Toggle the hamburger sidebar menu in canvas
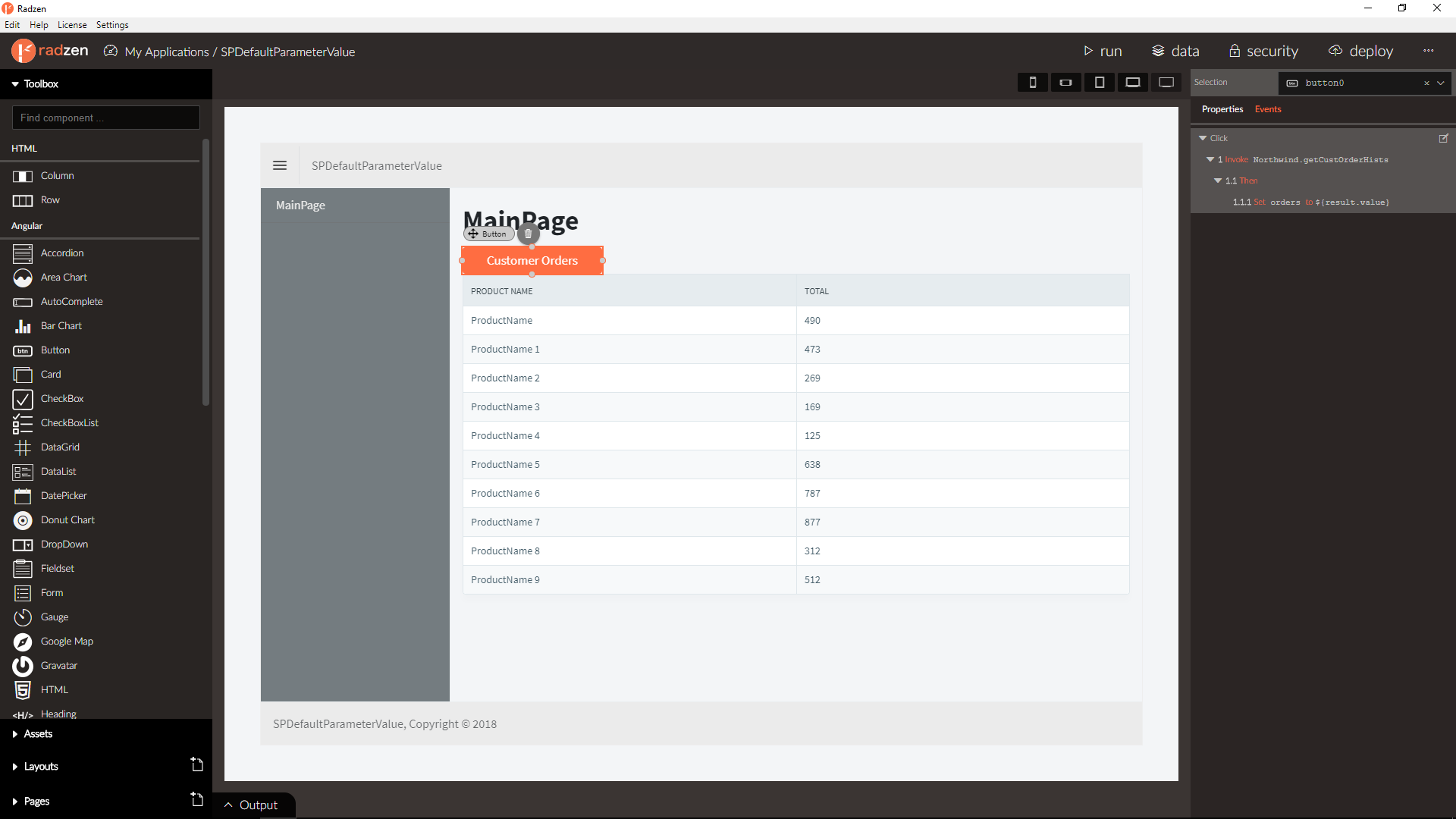Viewport: 1456px width, 819px height. (x=280, y=165)
